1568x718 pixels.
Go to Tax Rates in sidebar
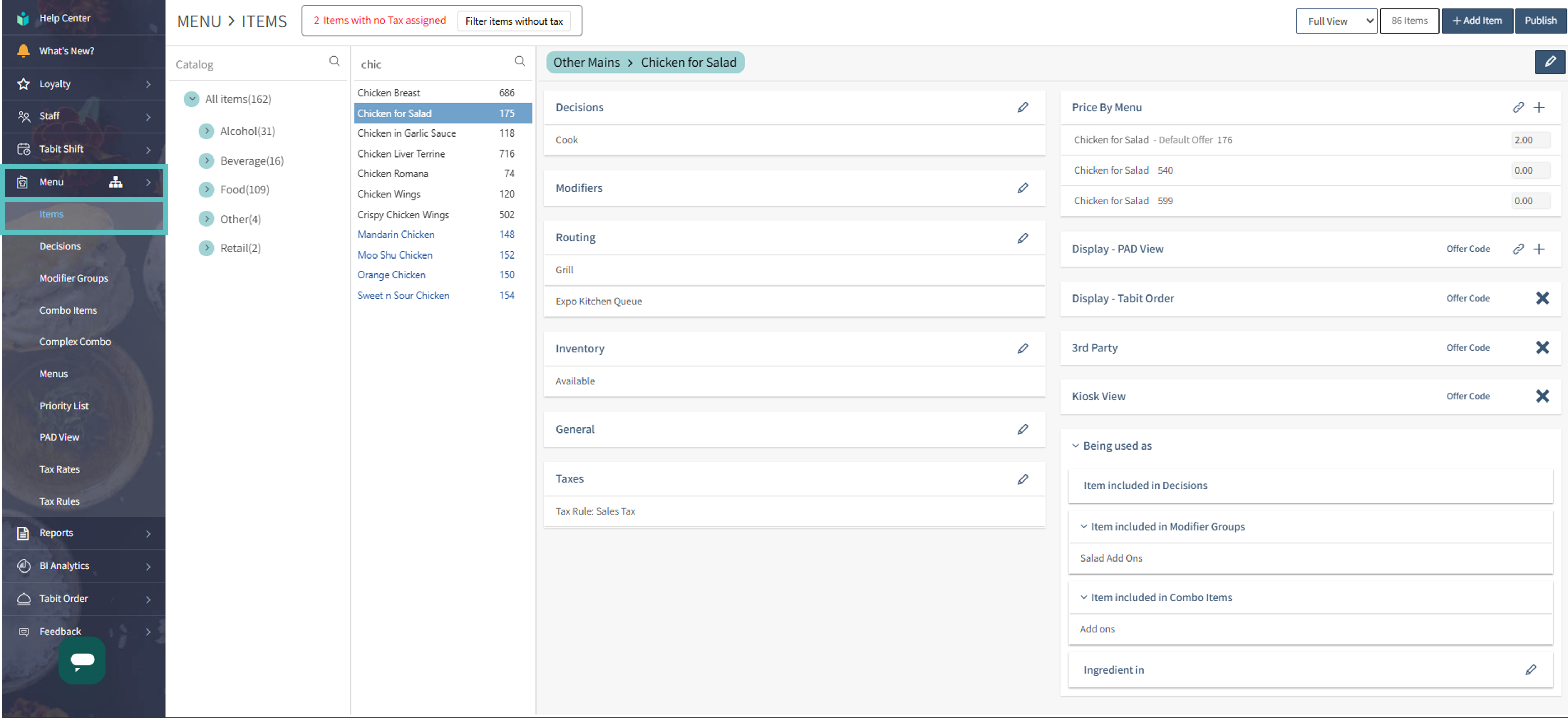pyautogui.click(x=60, y=469)
